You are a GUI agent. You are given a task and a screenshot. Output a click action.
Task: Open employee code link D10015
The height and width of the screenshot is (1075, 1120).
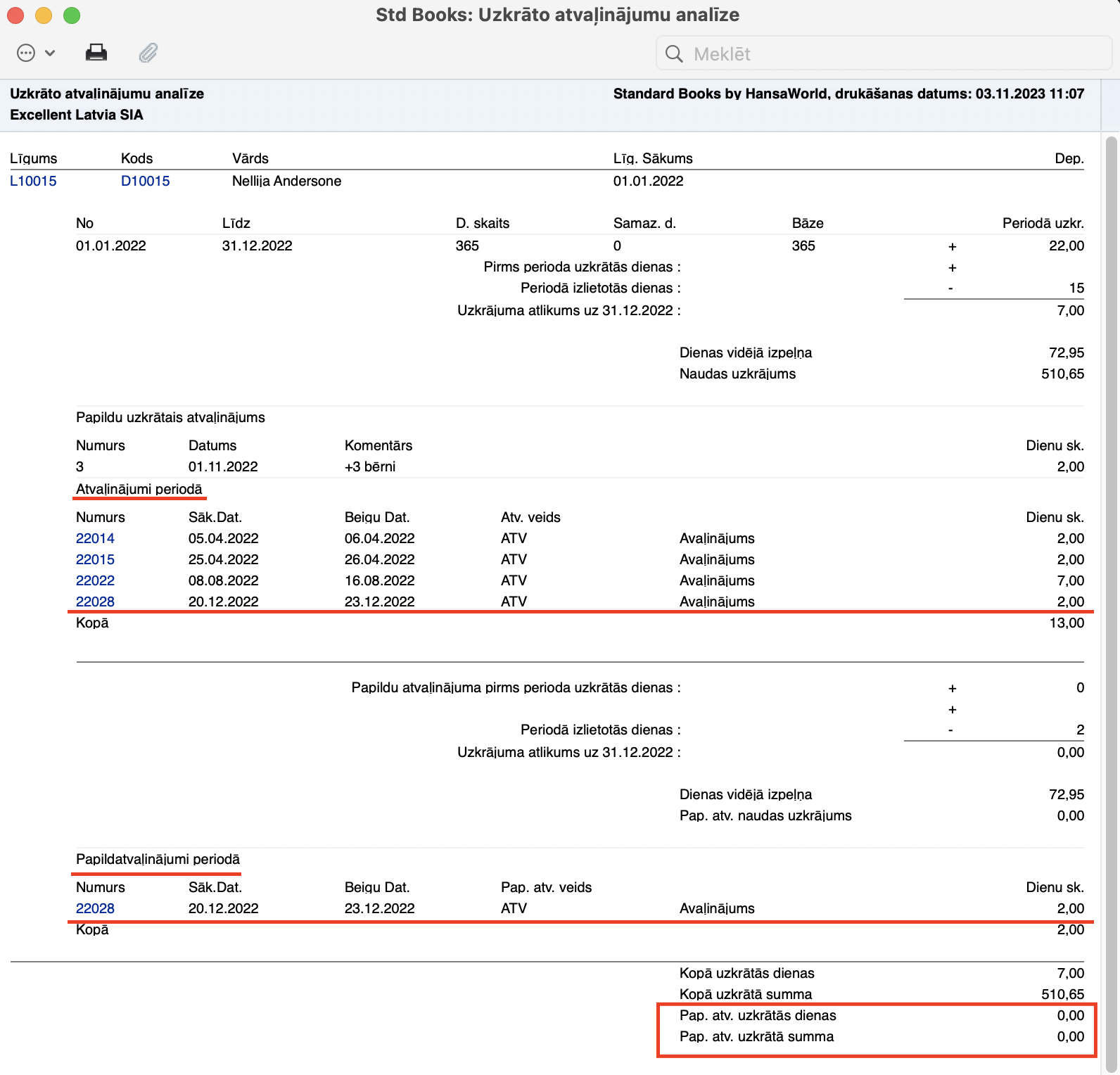point(145,181)
